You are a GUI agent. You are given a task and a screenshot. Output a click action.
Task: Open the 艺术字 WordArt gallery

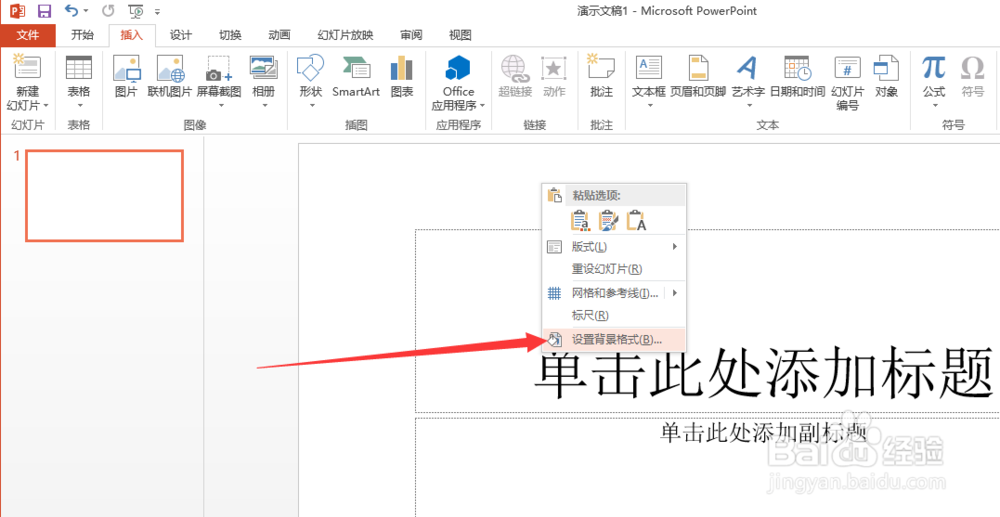pos(748,82)
